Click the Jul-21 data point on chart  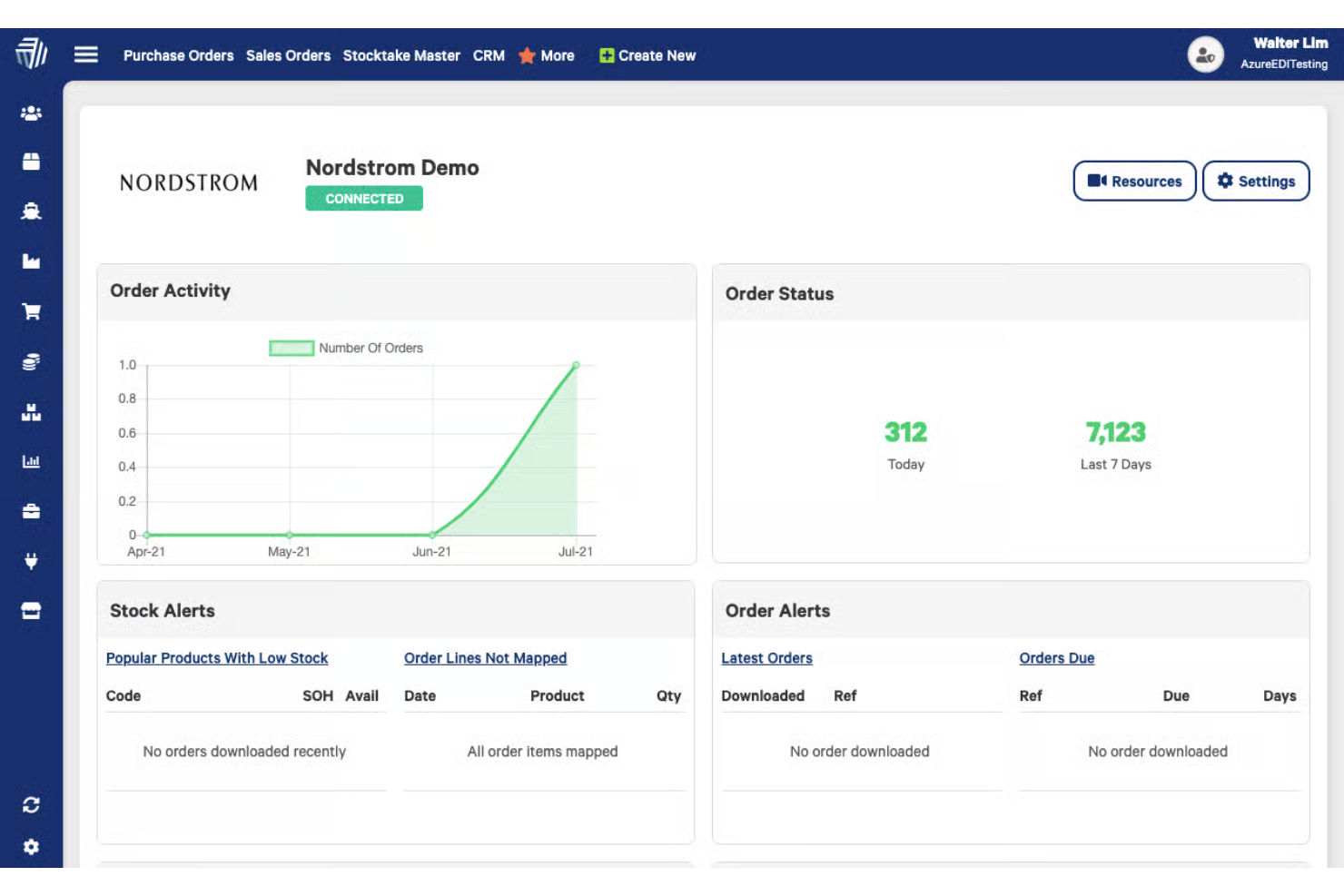point(576,365)
